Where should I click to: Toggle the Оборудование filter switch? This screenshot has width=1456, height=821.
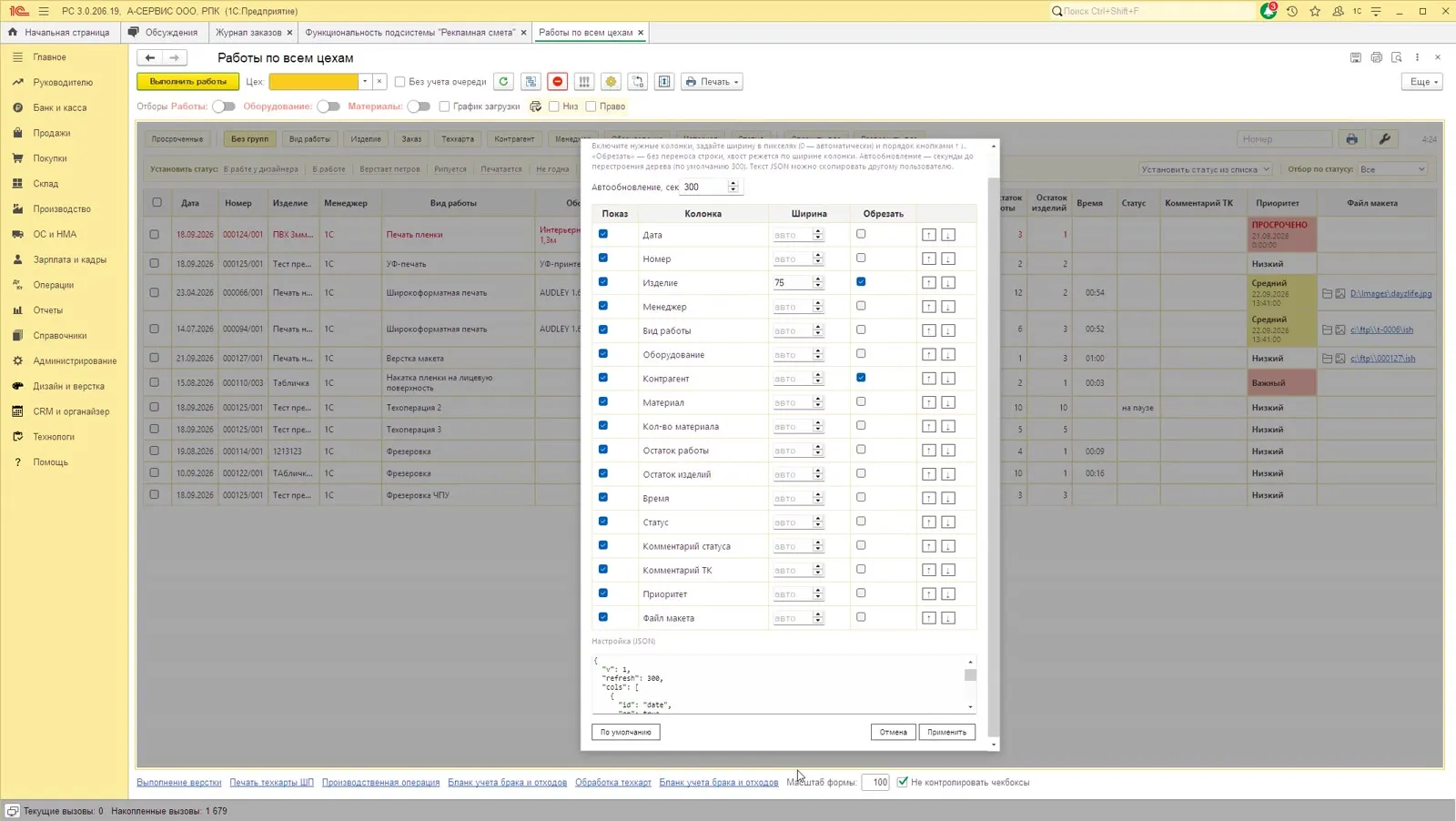(x=329, y=106)
